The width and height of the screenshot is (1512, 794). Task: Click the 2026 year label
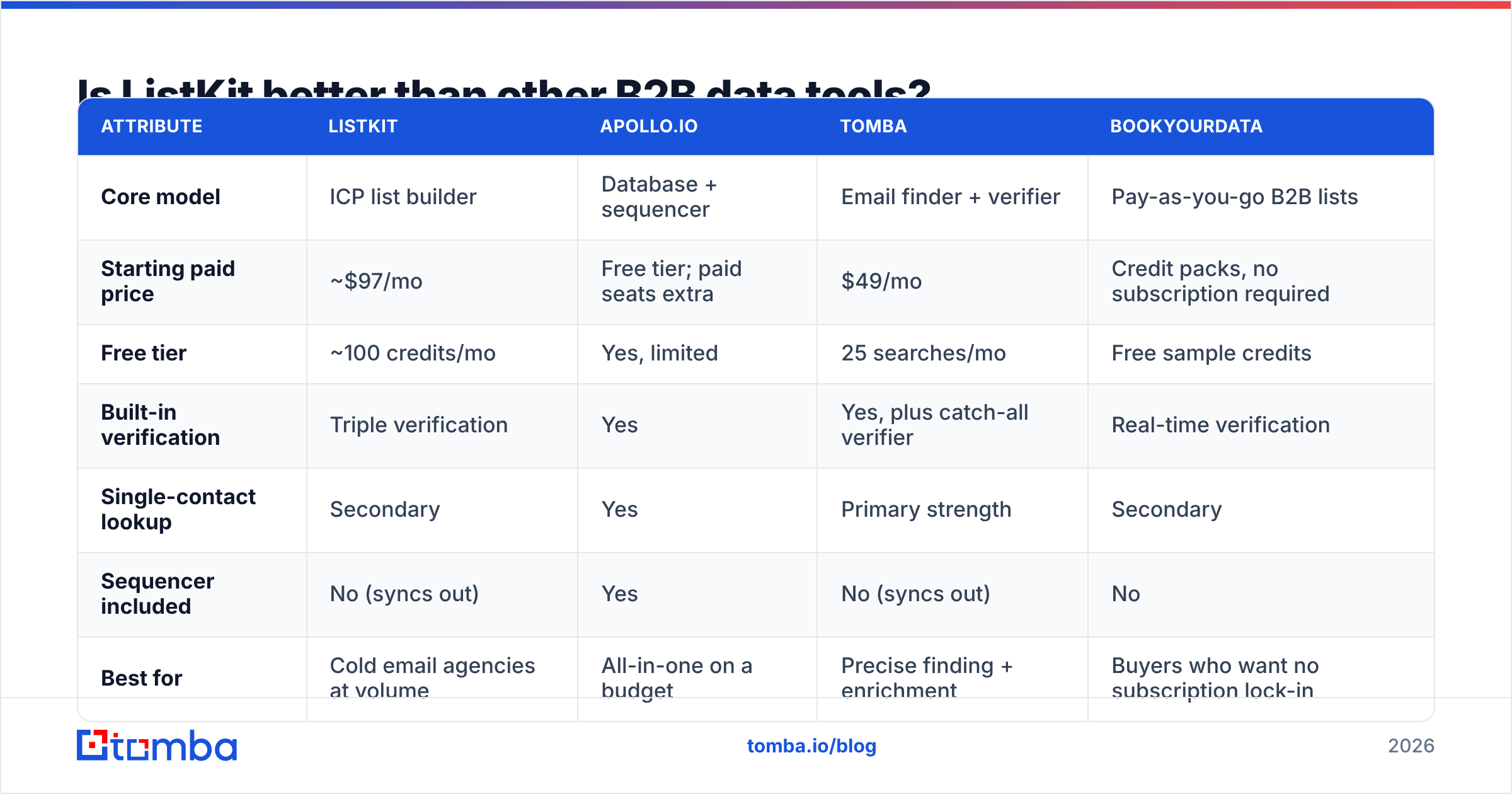point(1411,746)
